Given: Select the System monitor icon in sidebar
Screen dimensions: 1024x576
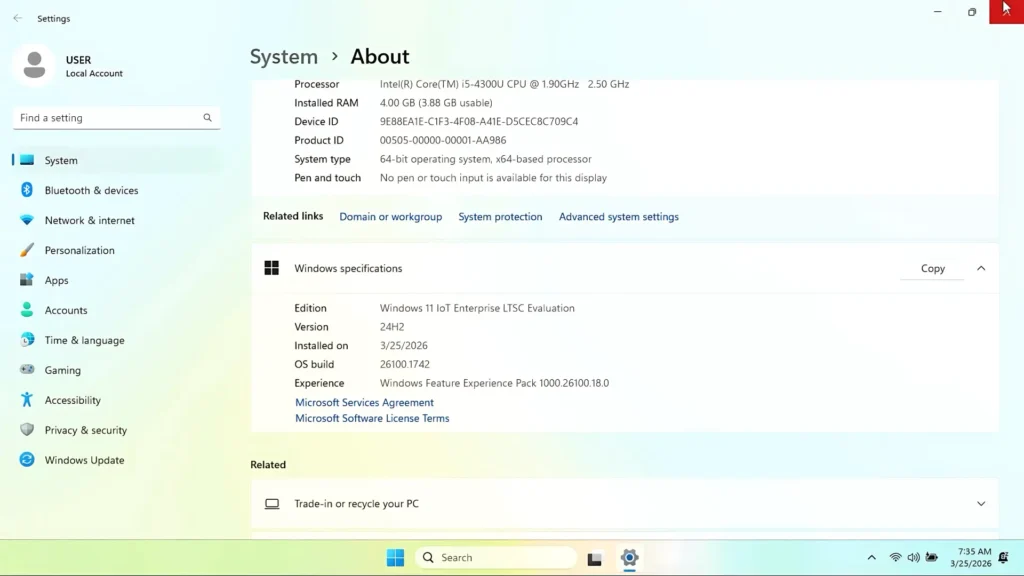Looking at the screenshot, I should [x=27, y=160].
